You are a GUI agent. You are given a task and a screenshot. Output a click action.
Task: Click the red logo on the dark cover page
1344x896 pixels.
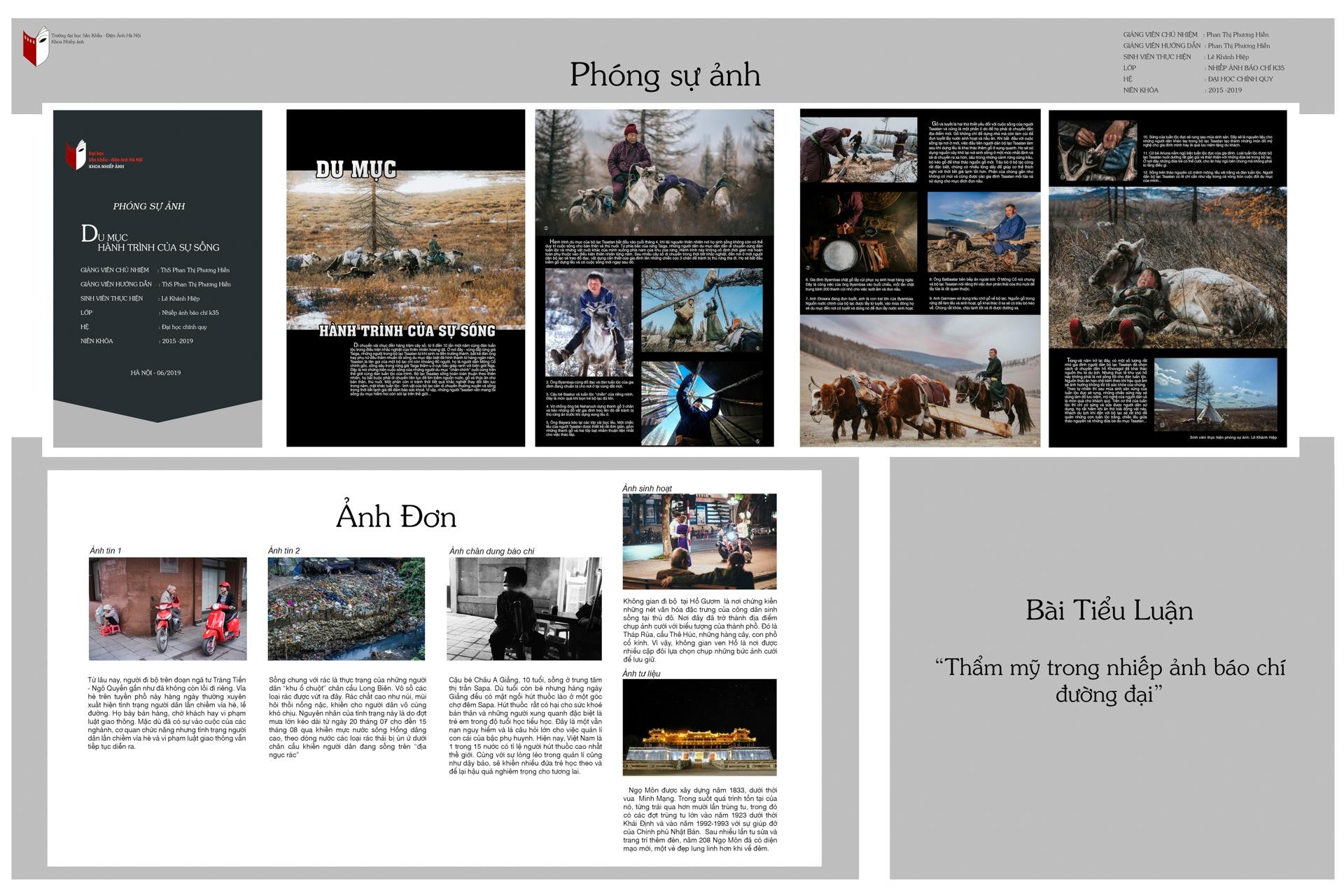[76, 155]
